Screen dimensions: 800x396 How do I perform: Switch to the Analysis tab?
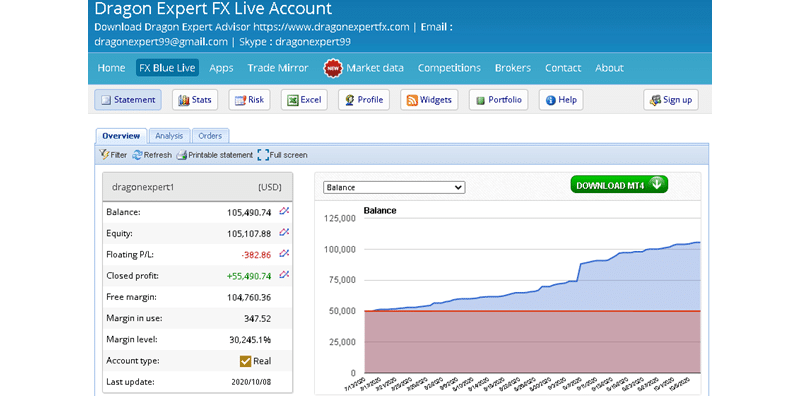(x=169, y=136)
